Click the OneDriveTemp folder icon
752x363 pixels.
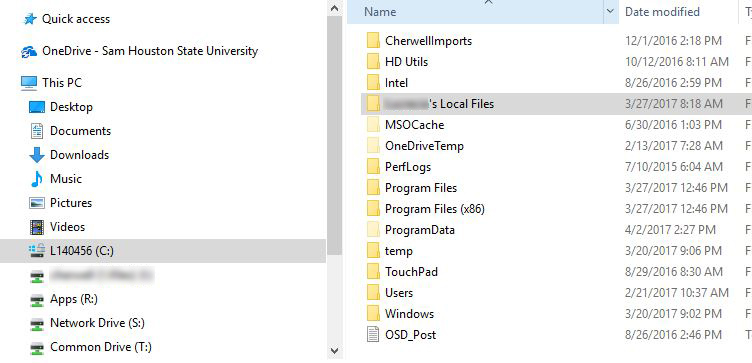click(x=374, y=146)
